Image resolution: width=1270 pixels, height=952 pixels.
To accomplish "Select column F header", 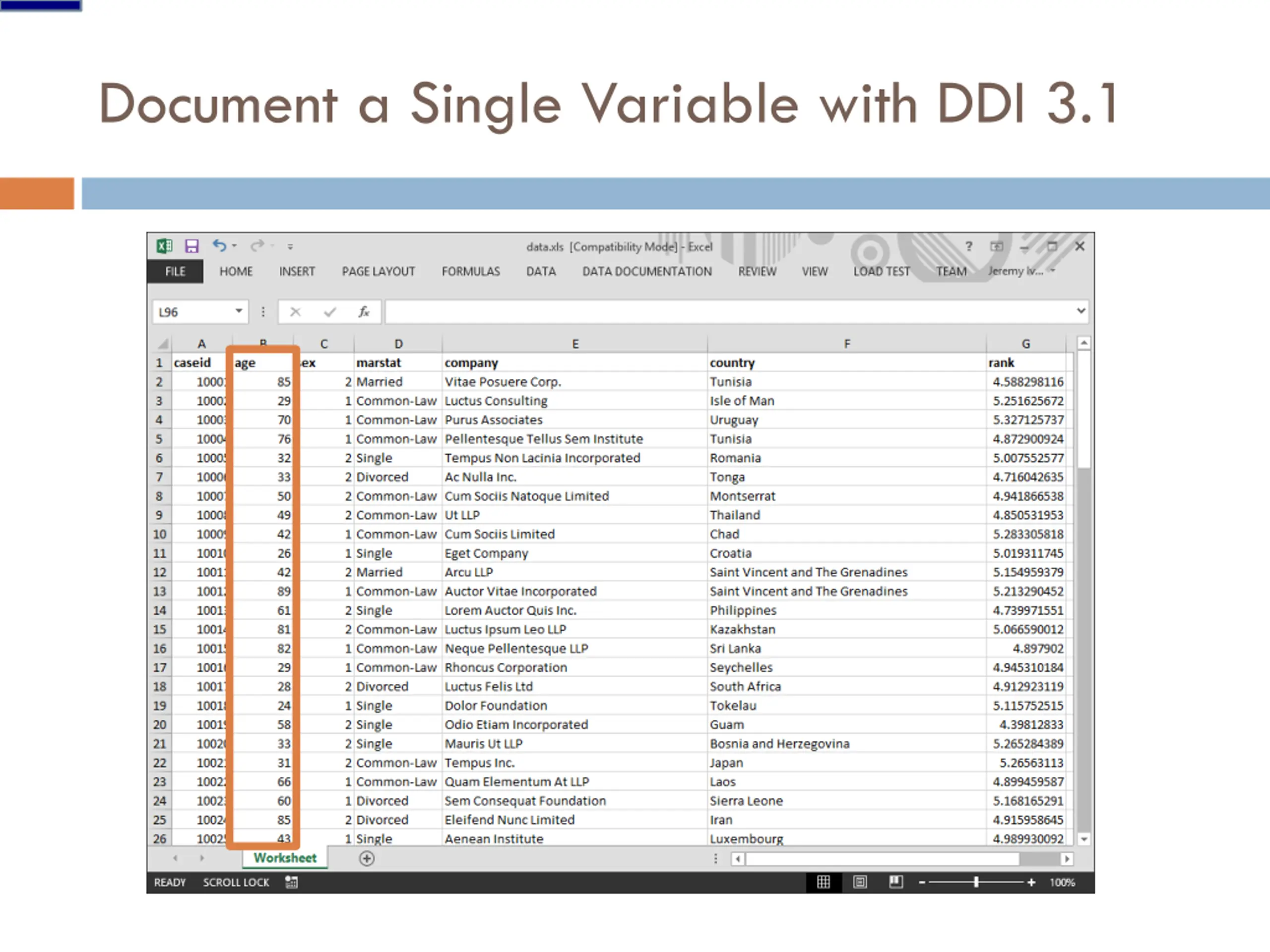I will tap(847, 344).
